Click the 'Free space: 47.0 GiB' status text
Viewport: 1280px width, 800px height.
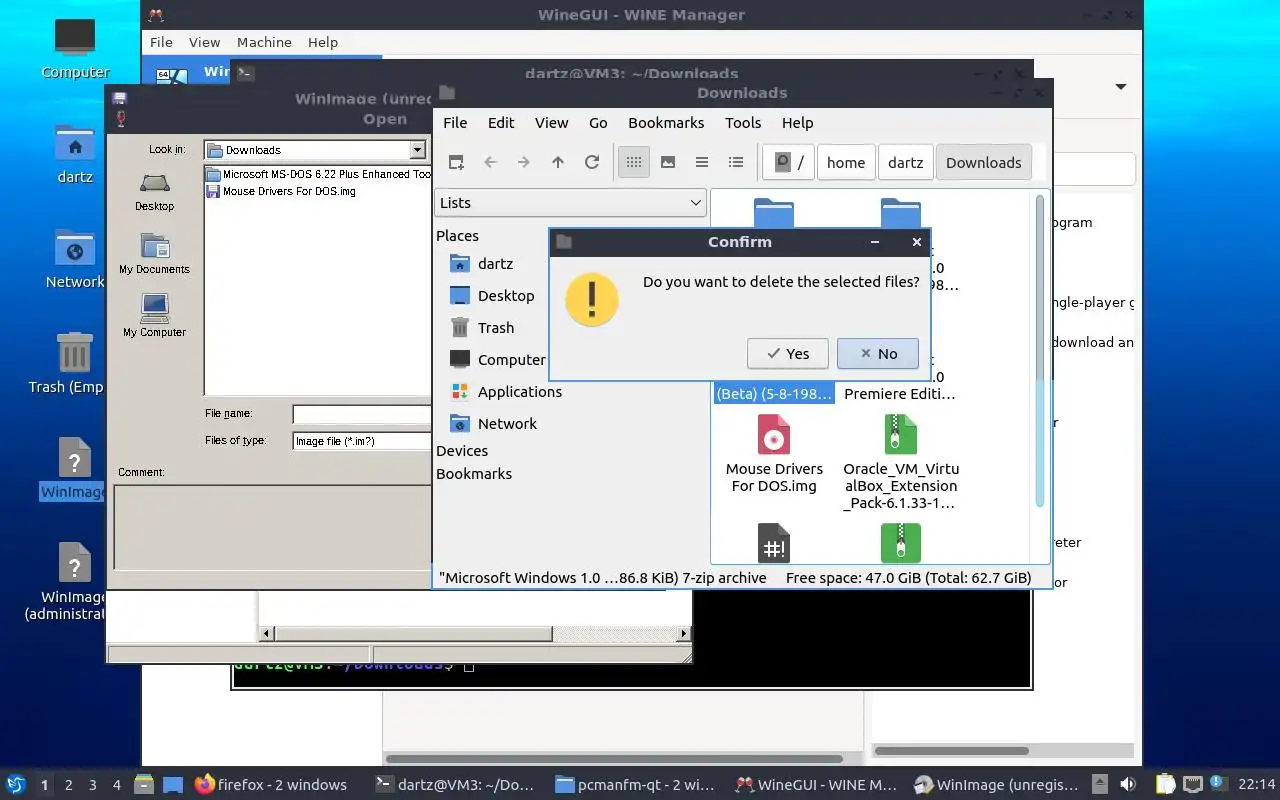[x=908, y=578]
